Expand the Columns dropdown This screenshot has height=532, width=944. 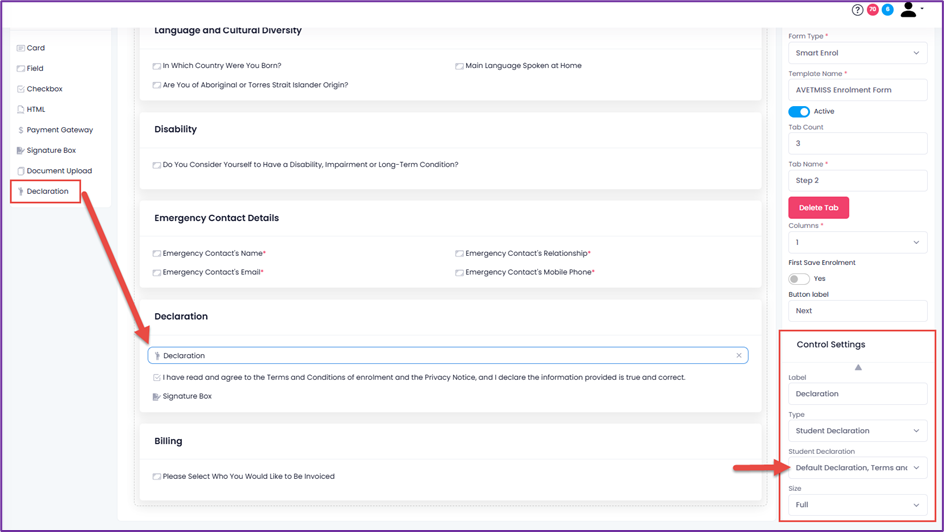857,242
